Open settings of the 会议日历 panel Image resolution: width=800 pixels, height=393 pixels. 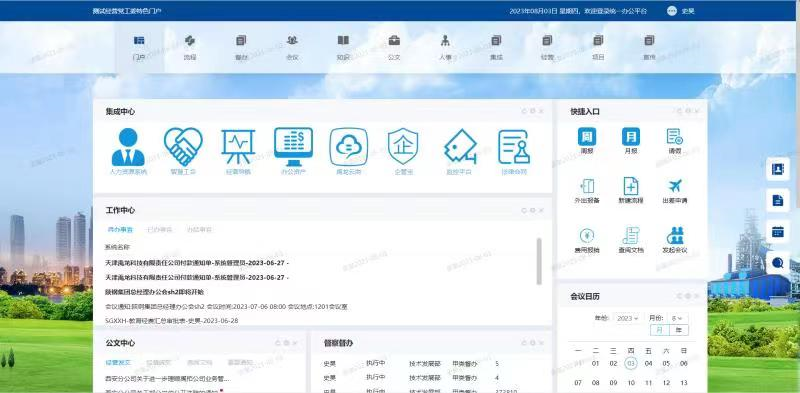[688, 296]
